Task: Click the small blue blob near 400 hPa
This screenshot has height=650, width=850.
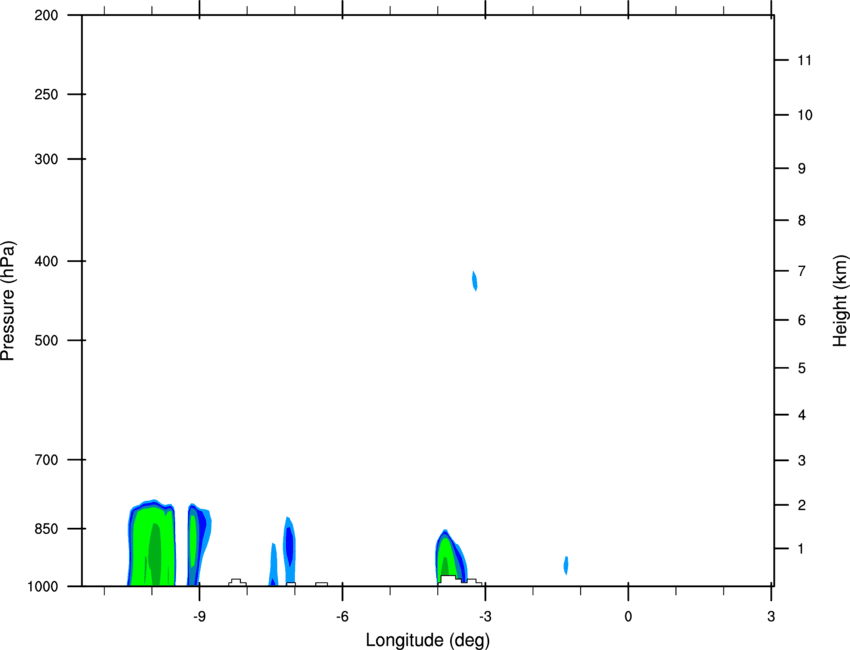Action: (x=475, y=281)
